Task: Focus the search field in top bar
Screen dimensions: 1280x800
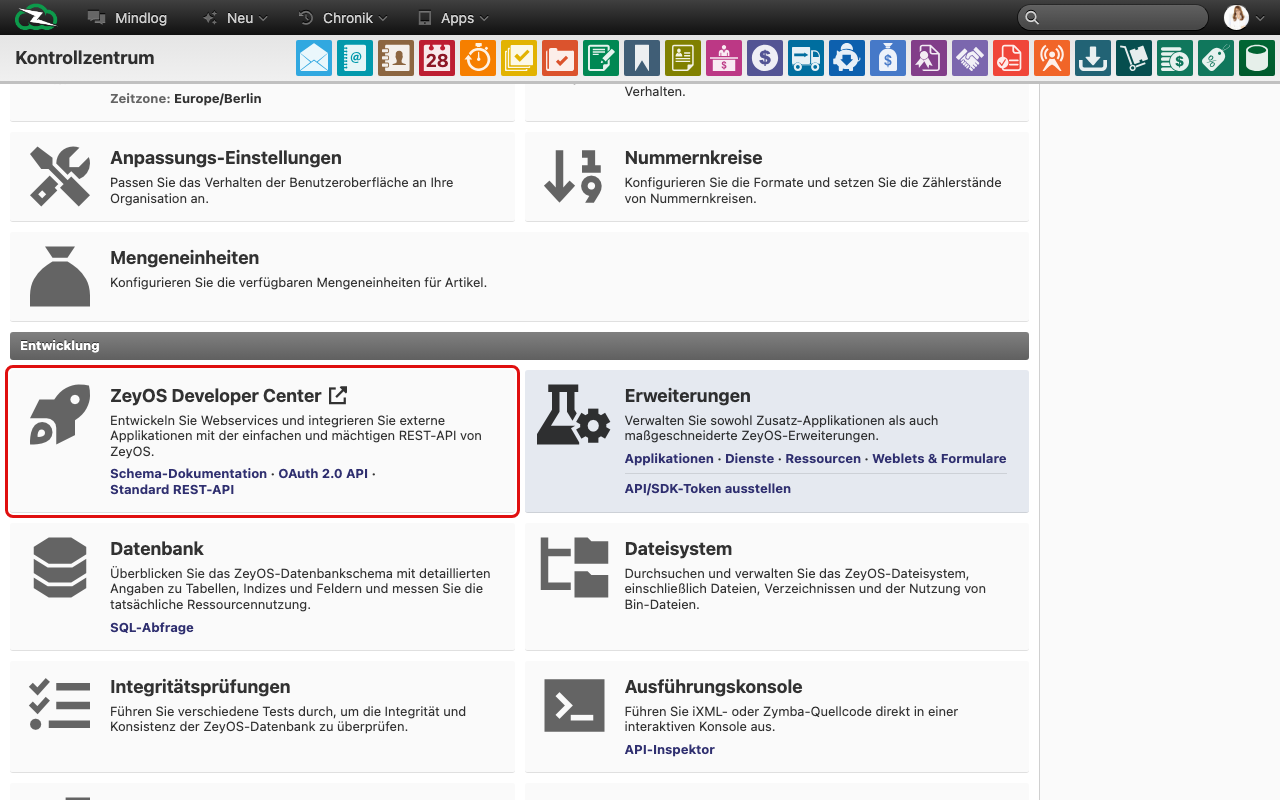Action: [x=1112, y=18]
